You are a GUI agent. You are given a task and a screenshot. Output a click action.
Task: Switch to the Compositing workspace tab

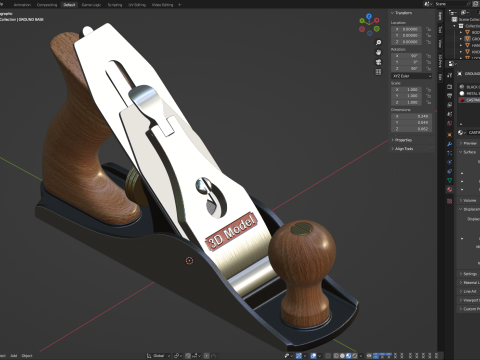coord(47,5)
